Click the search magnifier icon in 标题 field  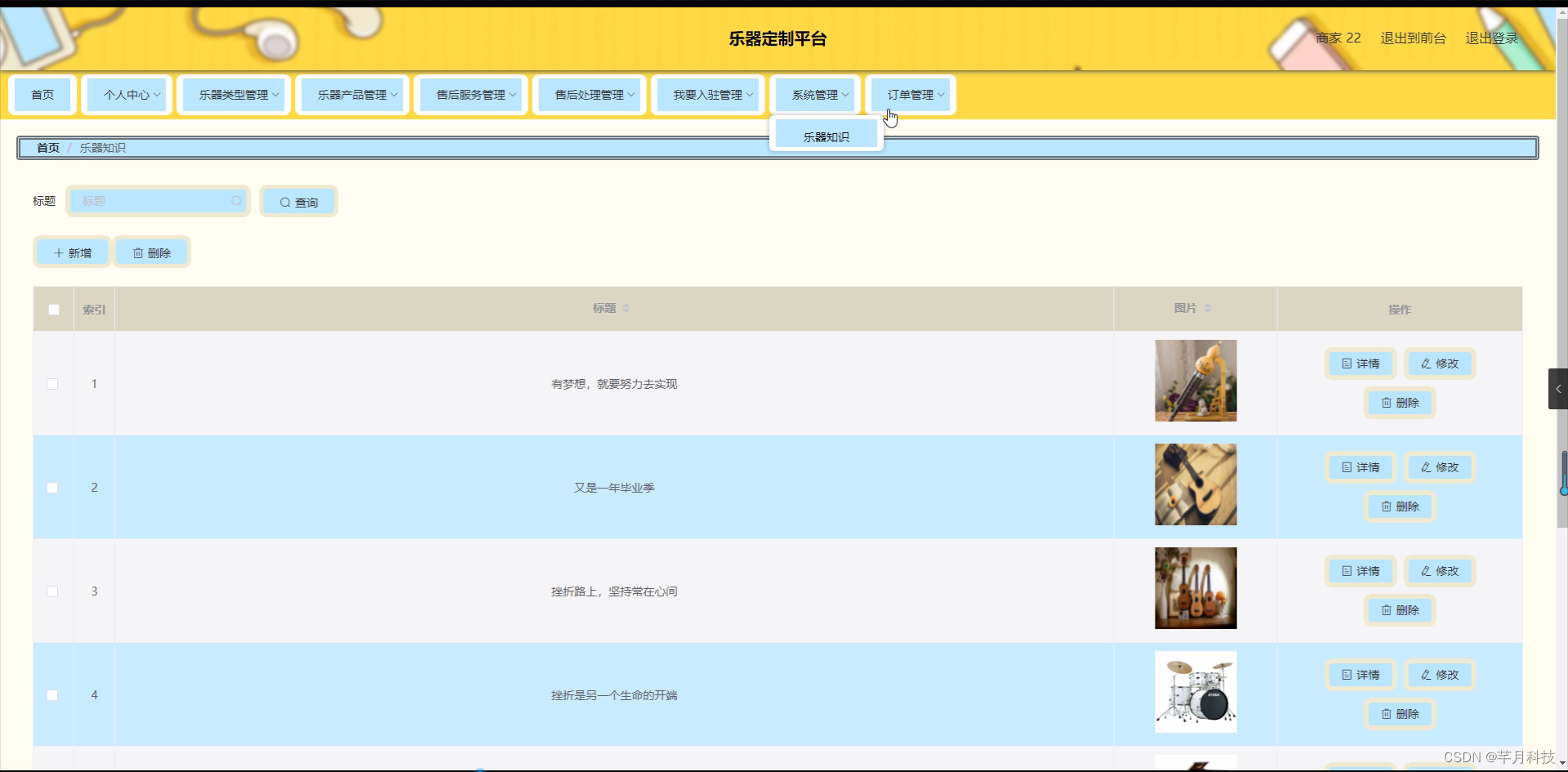pyautogui.click(x=235, y=201)
